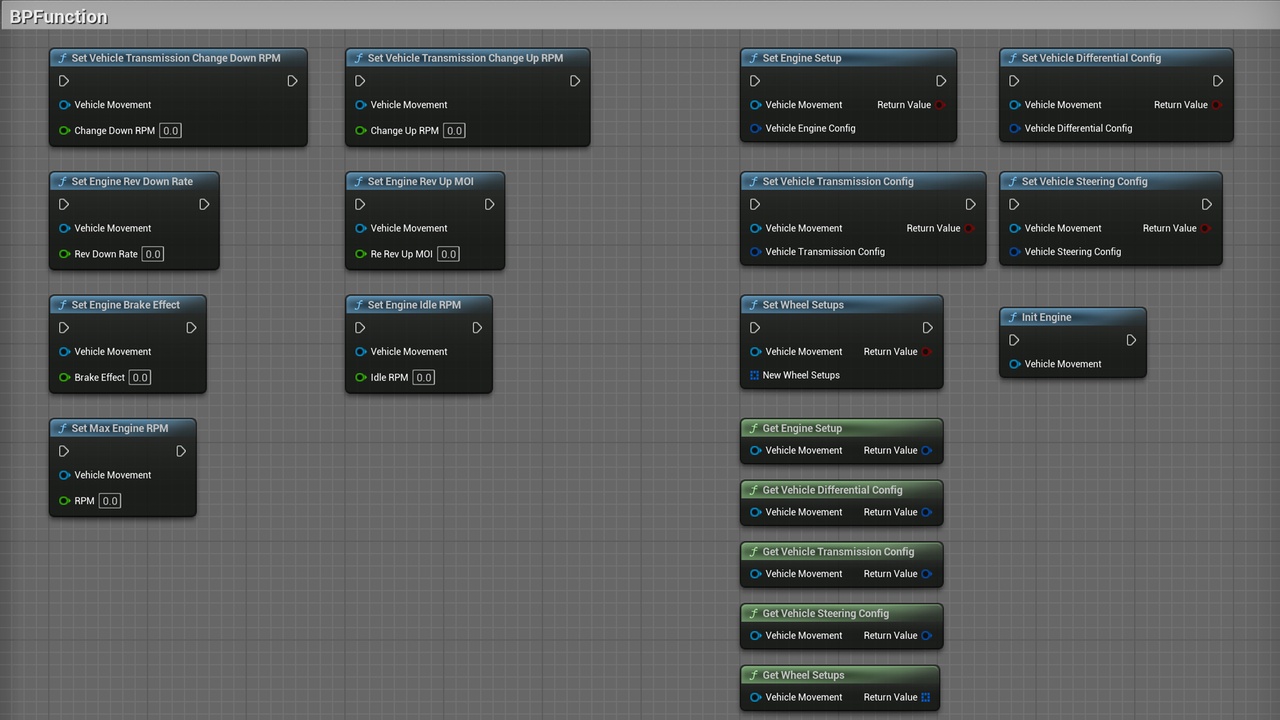Viewport: 1280px width, 720px height.
Task: Click the Brake Effect green pin
Action: (x=64, y=377)
